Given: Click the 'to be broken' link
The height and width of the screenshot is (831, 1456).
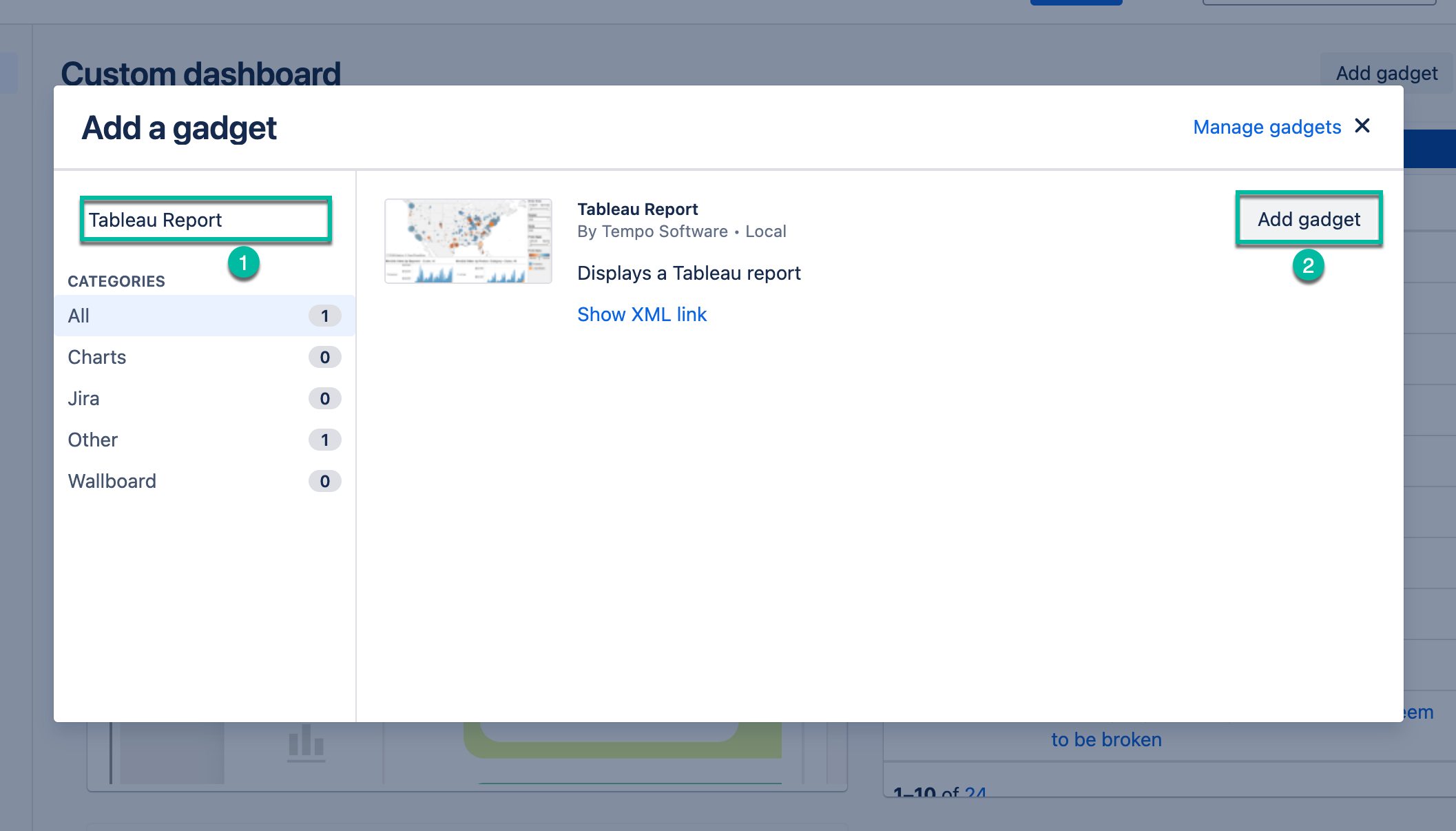Looking at the screenshot, I should click(1105, 740).
